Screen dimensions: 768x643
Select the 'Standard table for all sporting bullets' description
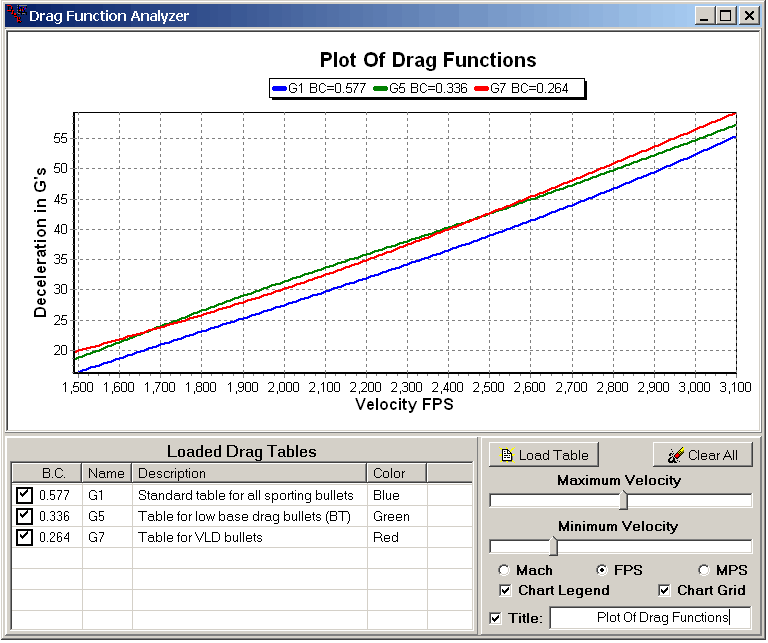(245, 495)
